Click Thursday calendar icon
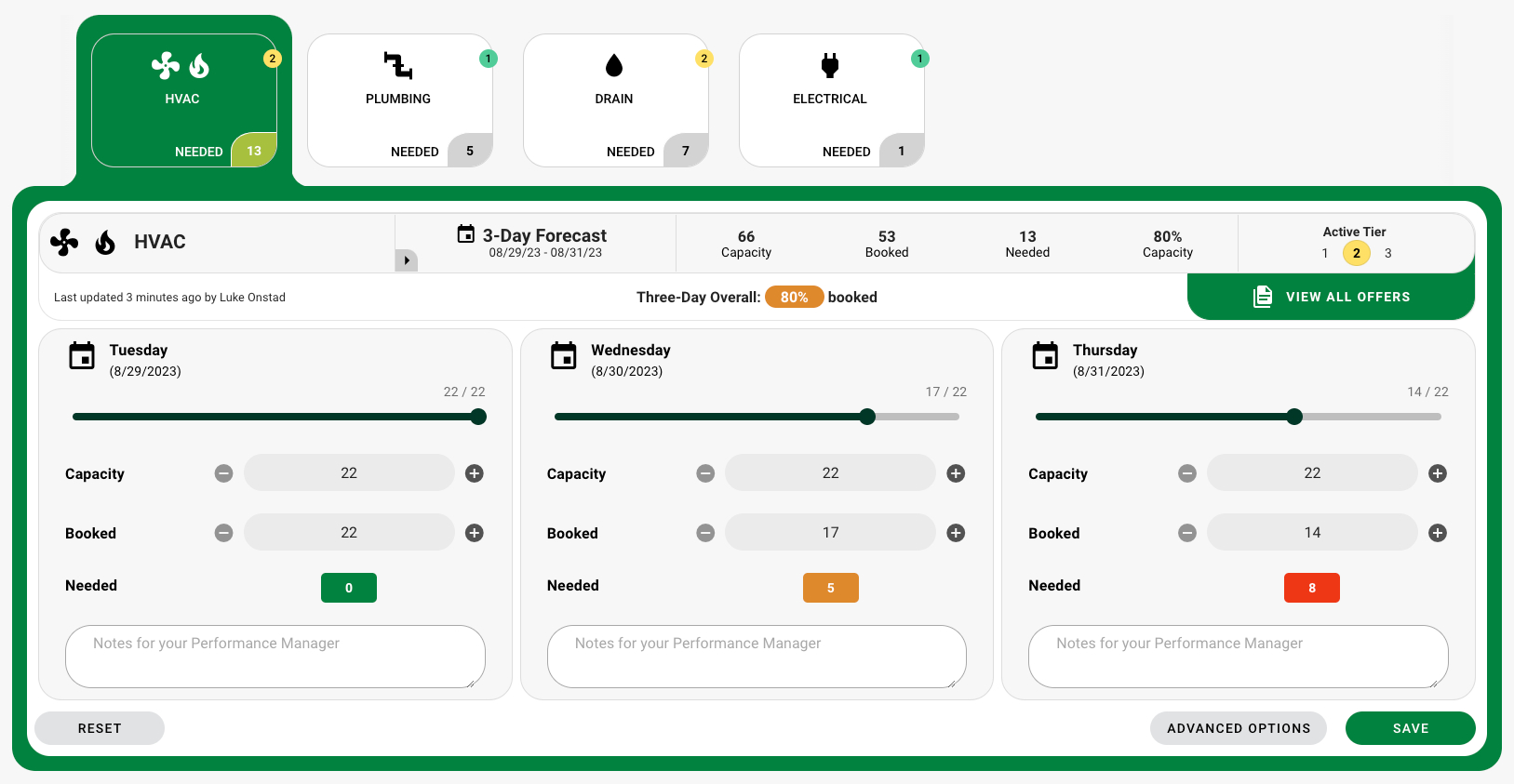The image size is (1514, 784). [x=1045, y=355]
